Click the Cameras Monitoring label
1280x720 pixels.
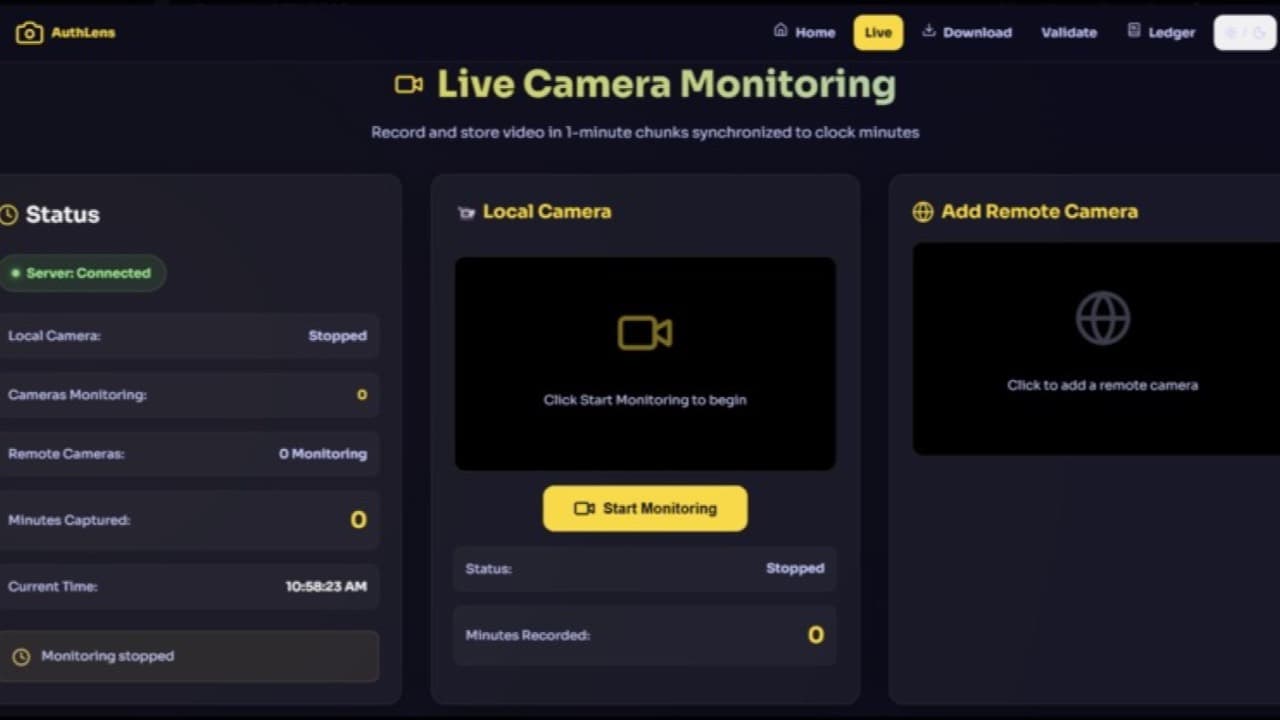77,395
